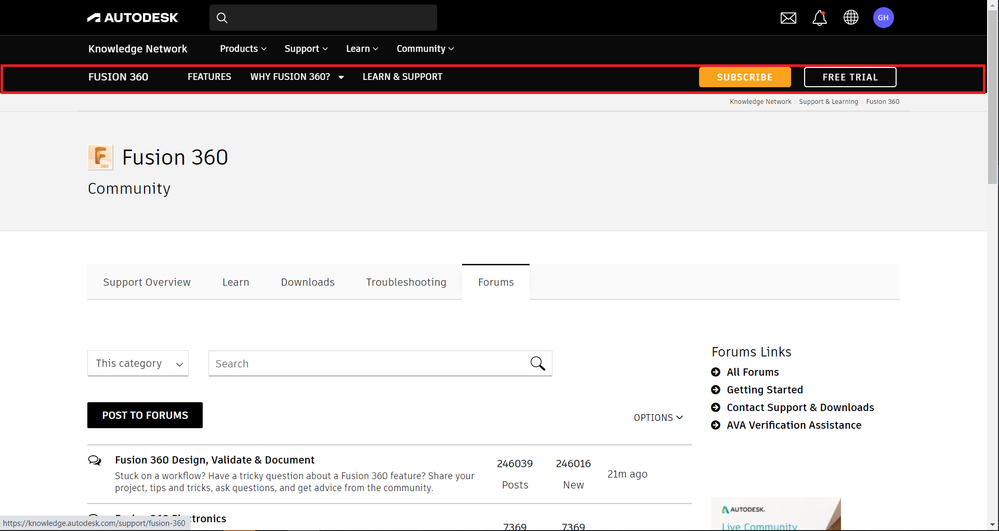Open Contact Support & Downloads link

click(800, 407)
